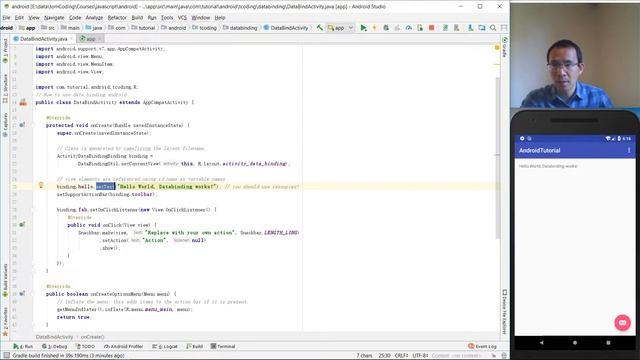
Task: Click the lightbulb quick-fix icon in gutter
Action: click(x=41, y=185)
